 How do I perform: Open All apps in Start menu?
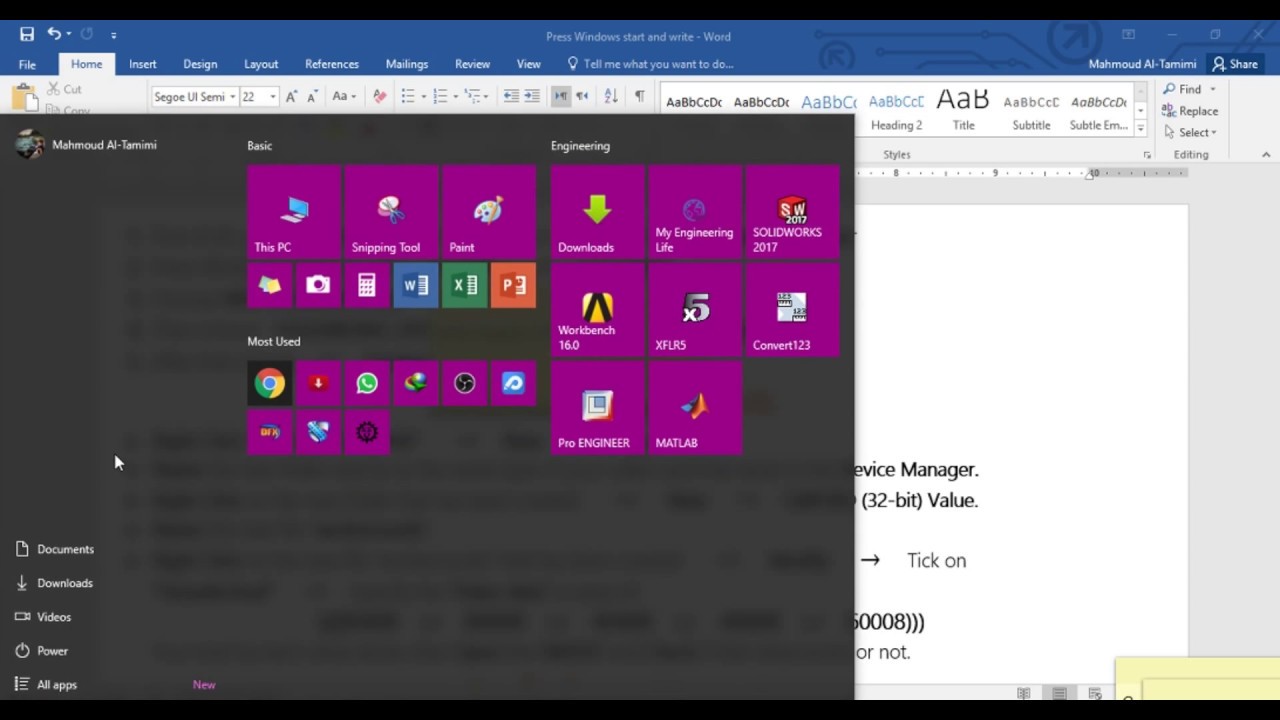46,685
